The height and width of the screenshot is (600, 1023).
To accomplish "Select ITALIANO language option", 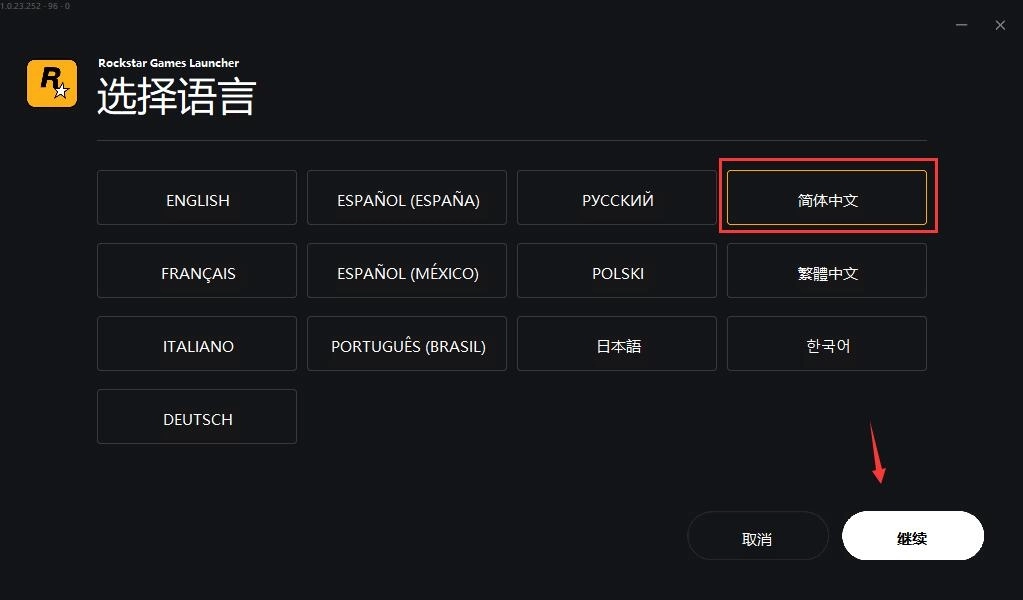I will [197, 344].
